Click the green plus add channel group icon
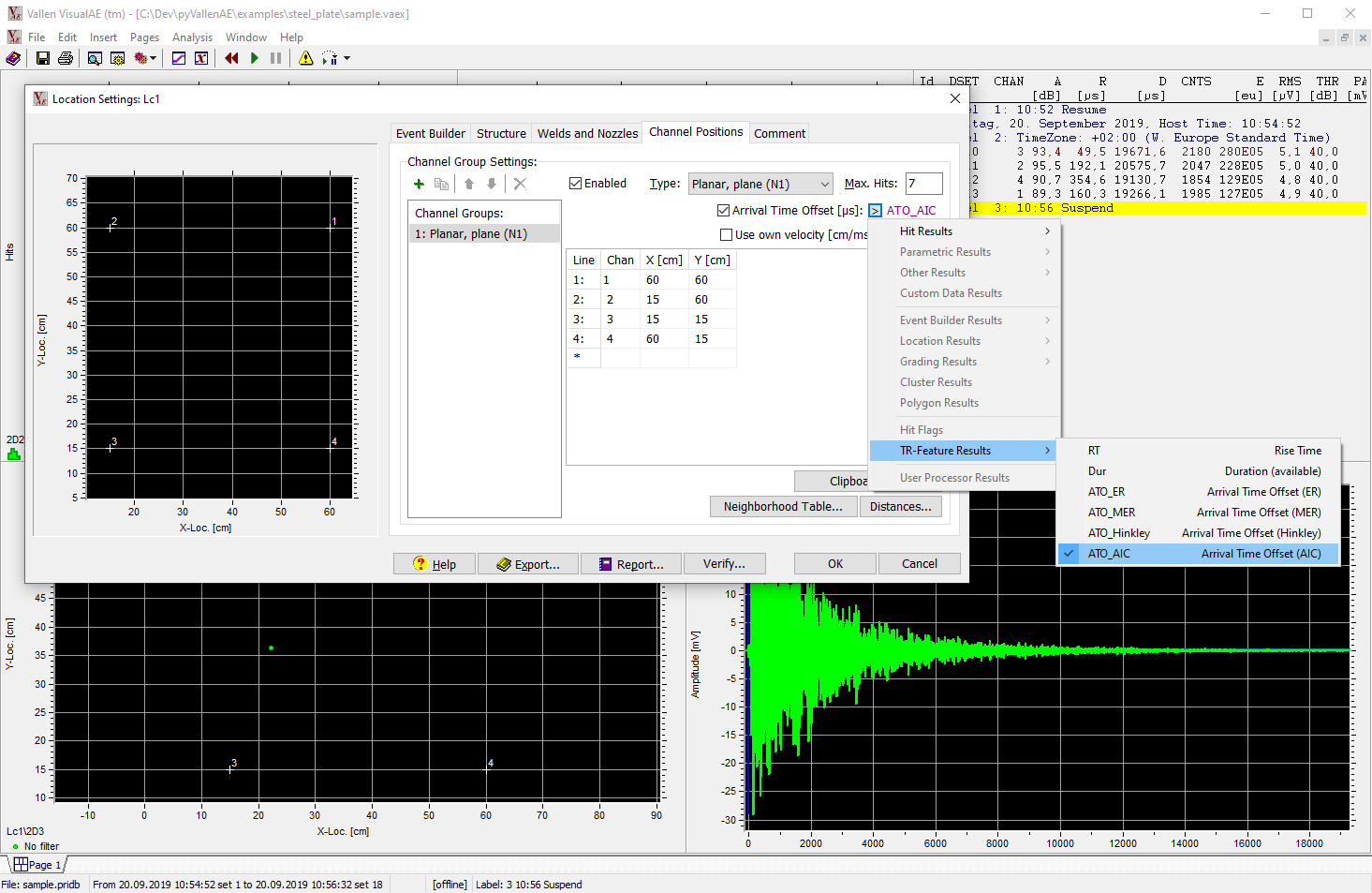This screenshot has height=893, width=1372. tap(419, 184)
